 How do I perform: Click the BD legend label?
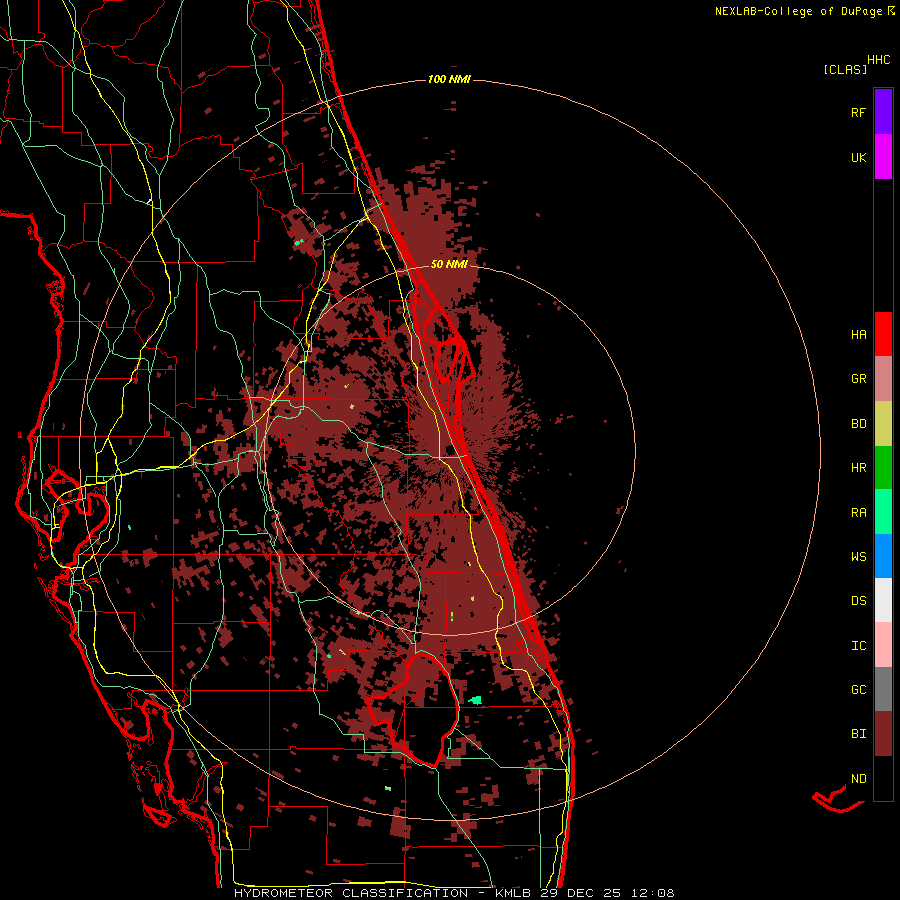[858, 424]
